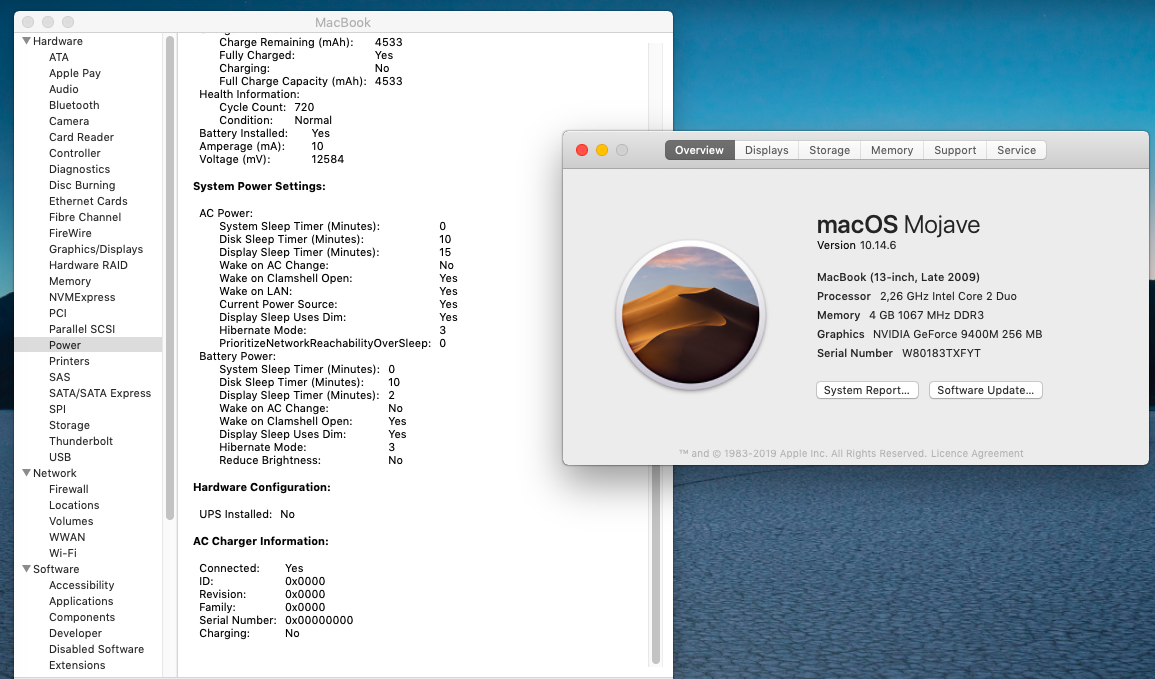Click the serial number W80183TXFYT
Screen dimensions: 1155x679
coord(941,353)
